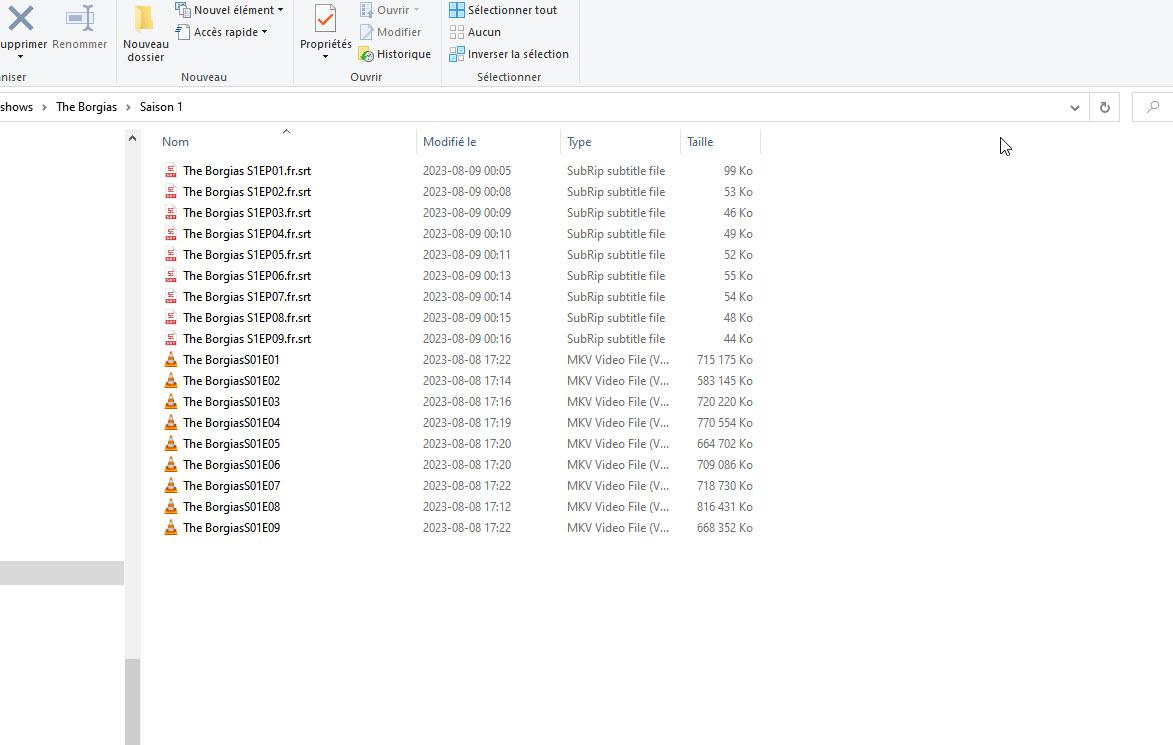The width and height of the screenshot is (1173, 745).
Task: Create a new folder with Nouveau dossier
Action: (145, 20)
